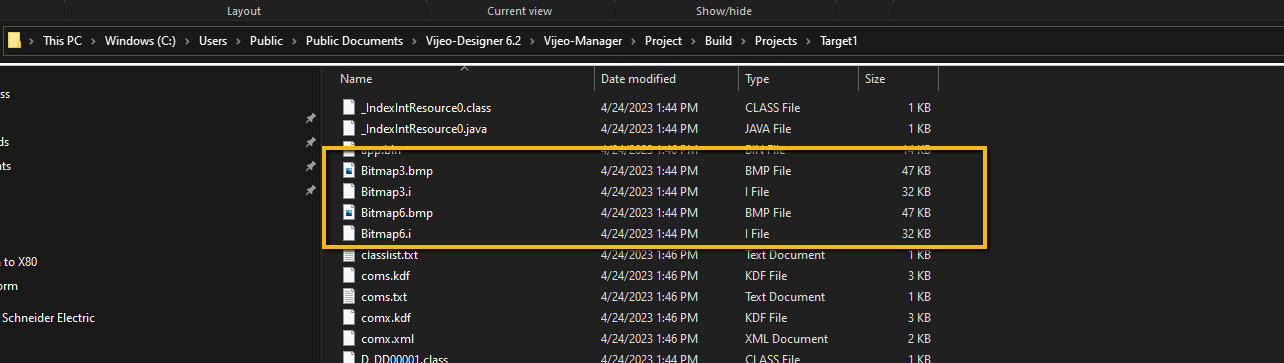Click the folder icon in the address bar
This screenshot has width=1284, height=363.
pyautogui.click(x=14, y=41)
